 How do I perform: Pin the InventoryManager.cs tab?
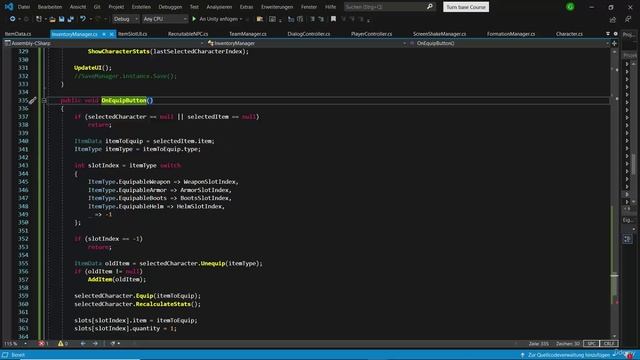[104, 34]
